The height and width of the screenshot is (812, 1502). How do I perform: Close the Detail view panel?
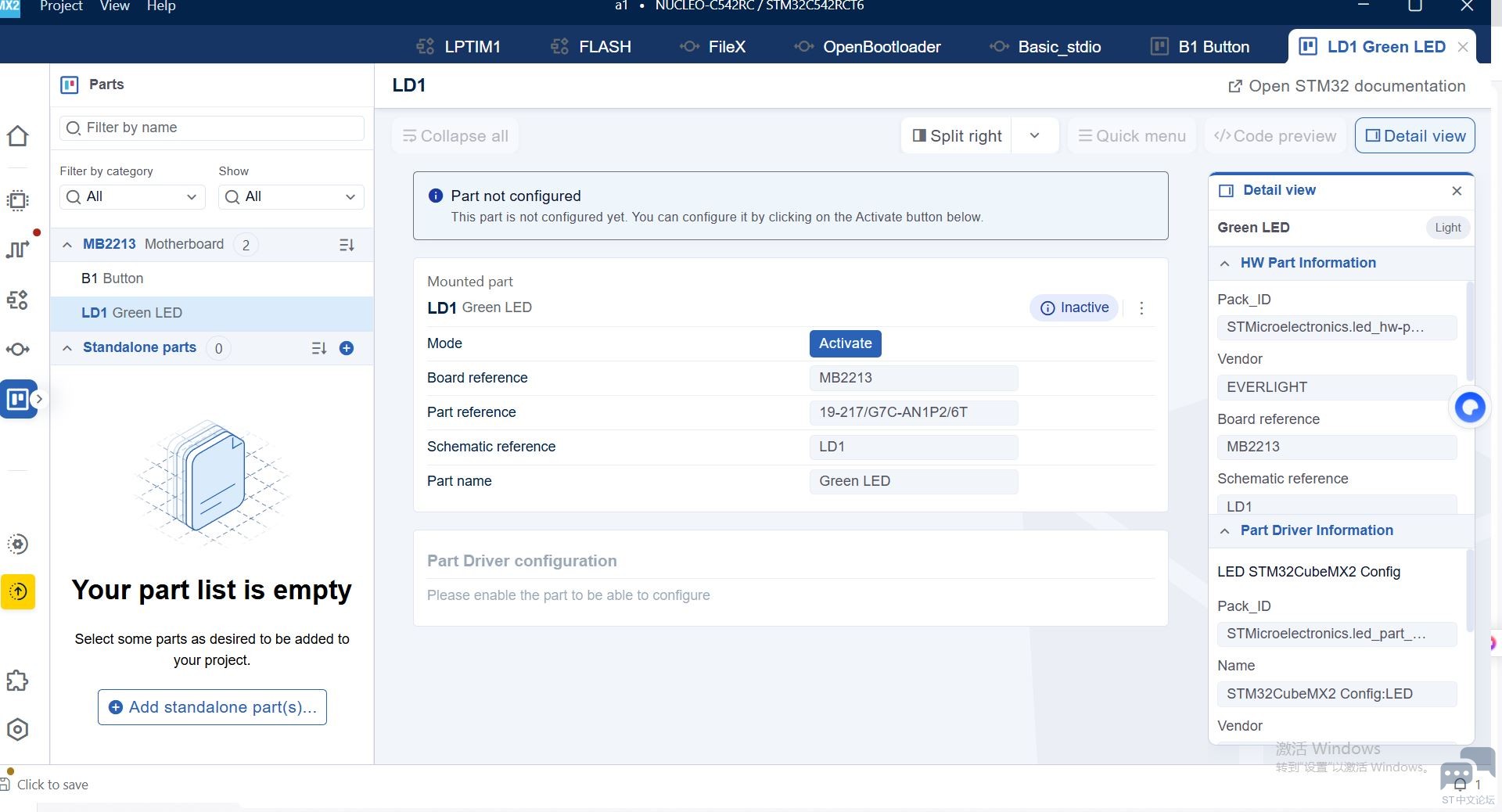(x=1457, y=191)
